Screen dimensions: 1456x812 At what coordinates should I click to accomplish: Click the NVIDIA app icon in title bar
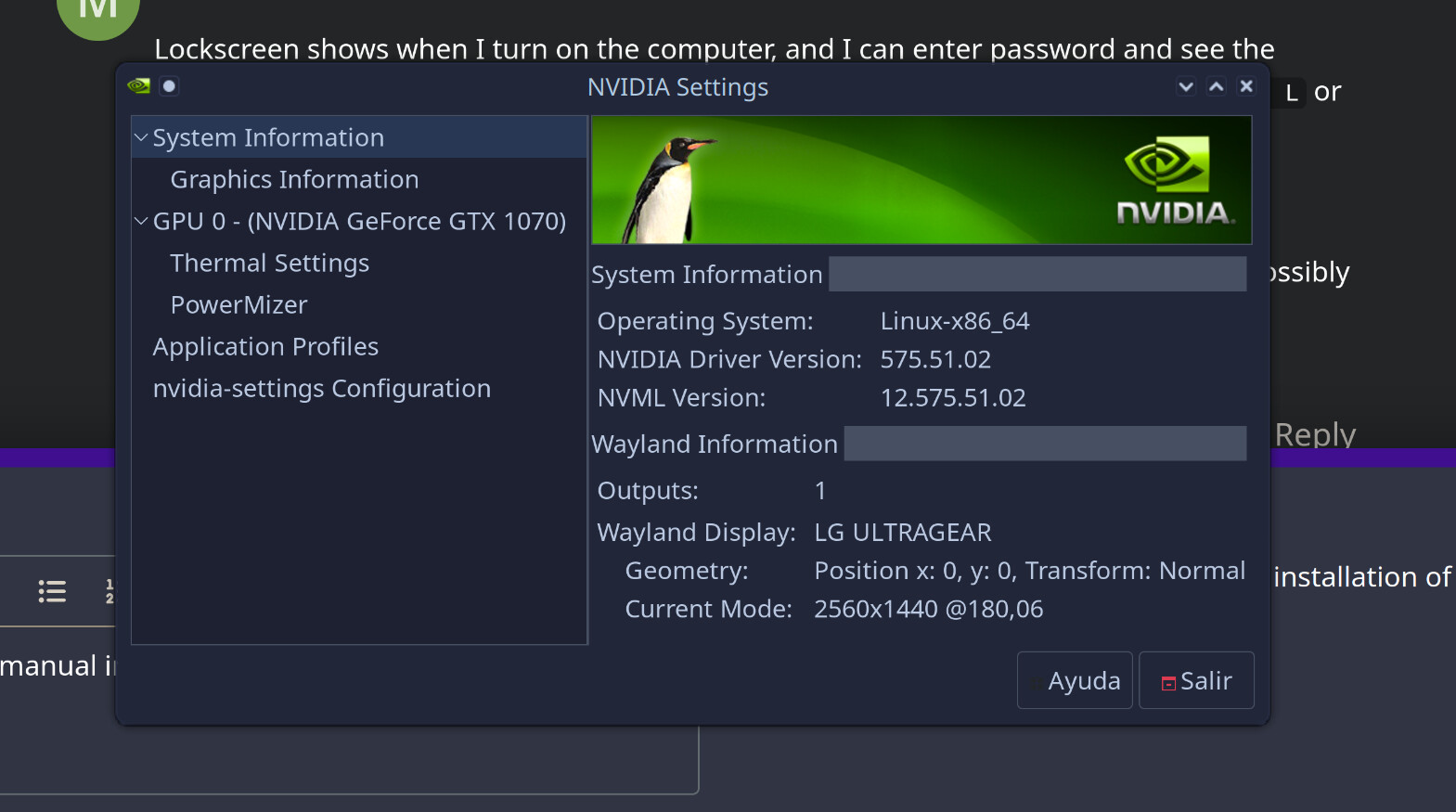click(139, 86)
